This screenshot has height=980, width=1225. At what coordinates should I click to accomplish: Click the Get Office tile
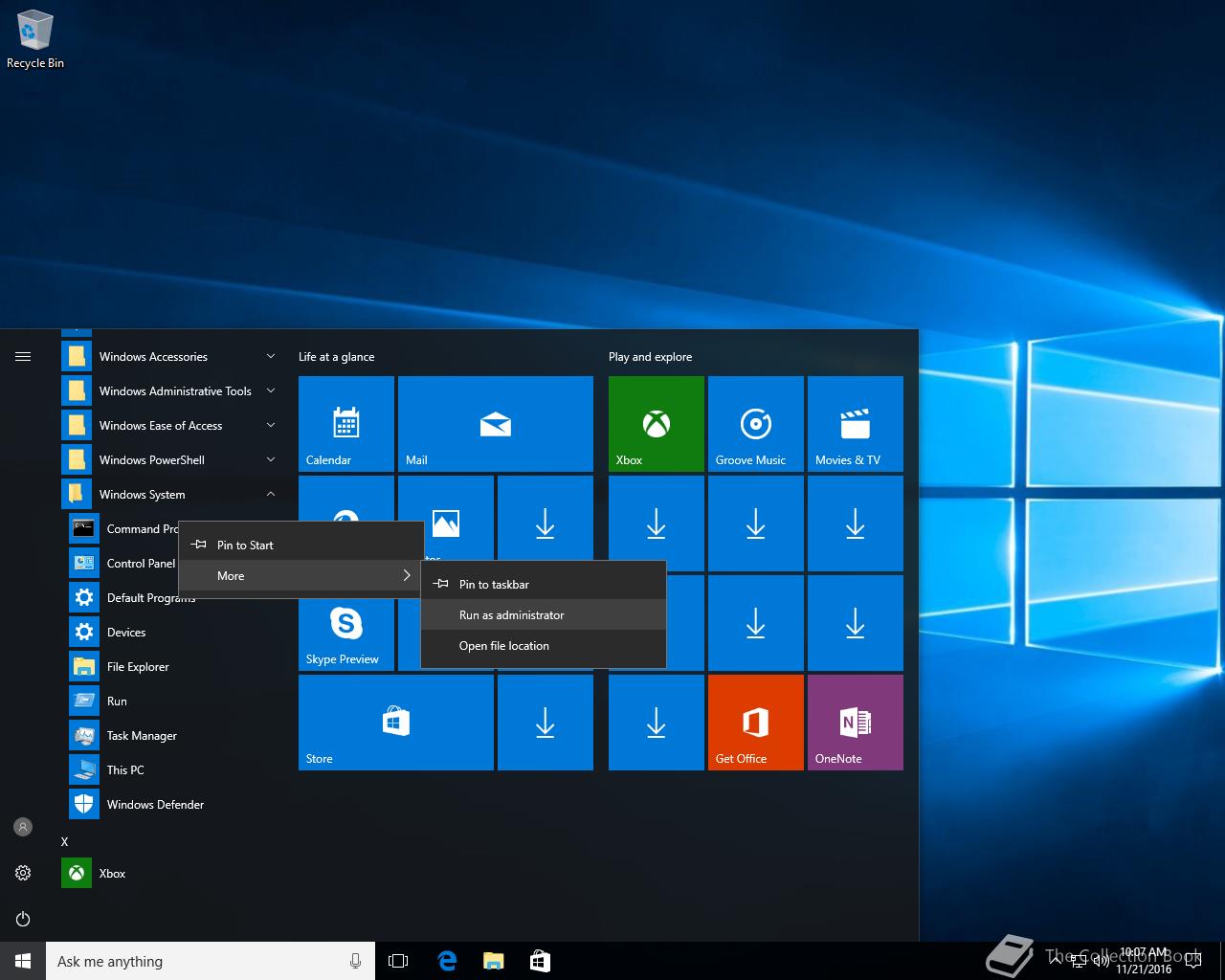coord(756,723)
